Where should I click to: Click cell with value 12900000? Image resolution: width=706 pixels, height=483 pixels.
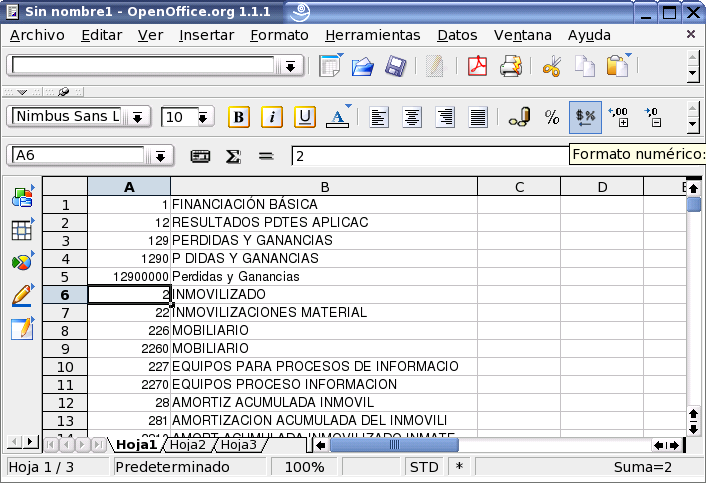pyautogui.click(x=129, y=276)
